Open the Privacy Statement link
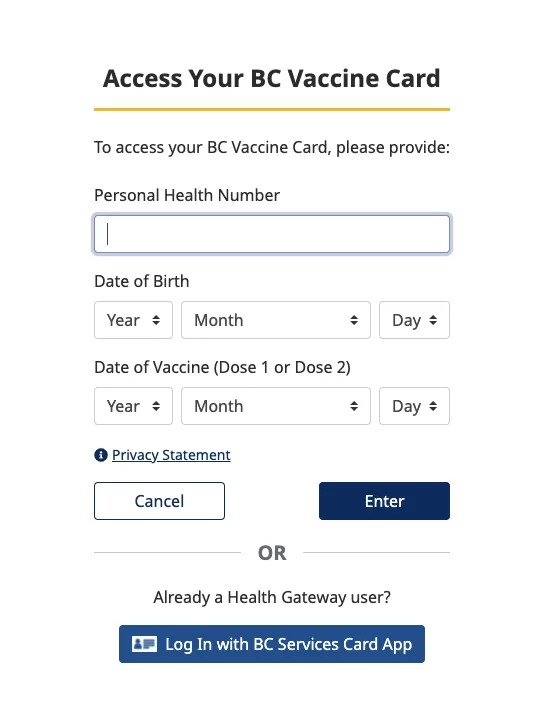 171,455
